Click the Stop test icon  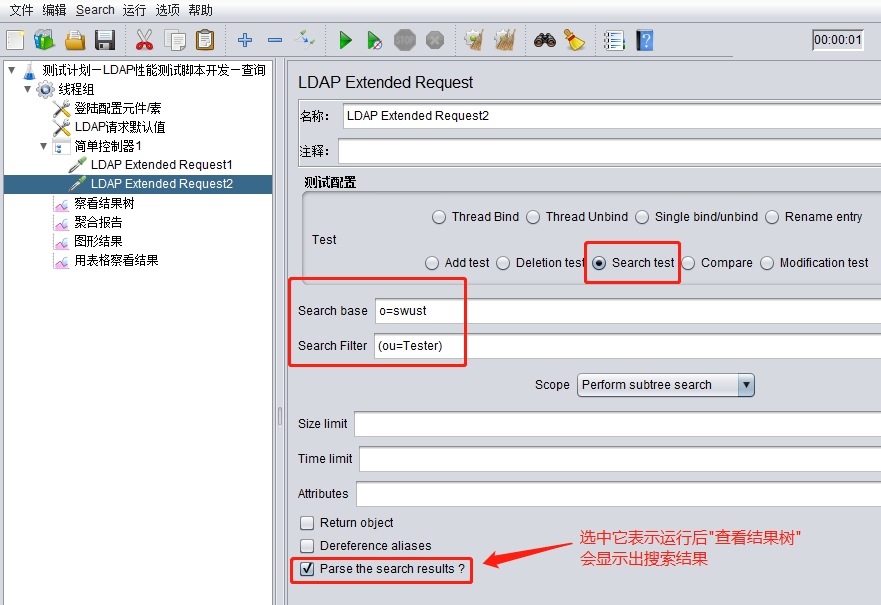(x=405, y=40)
